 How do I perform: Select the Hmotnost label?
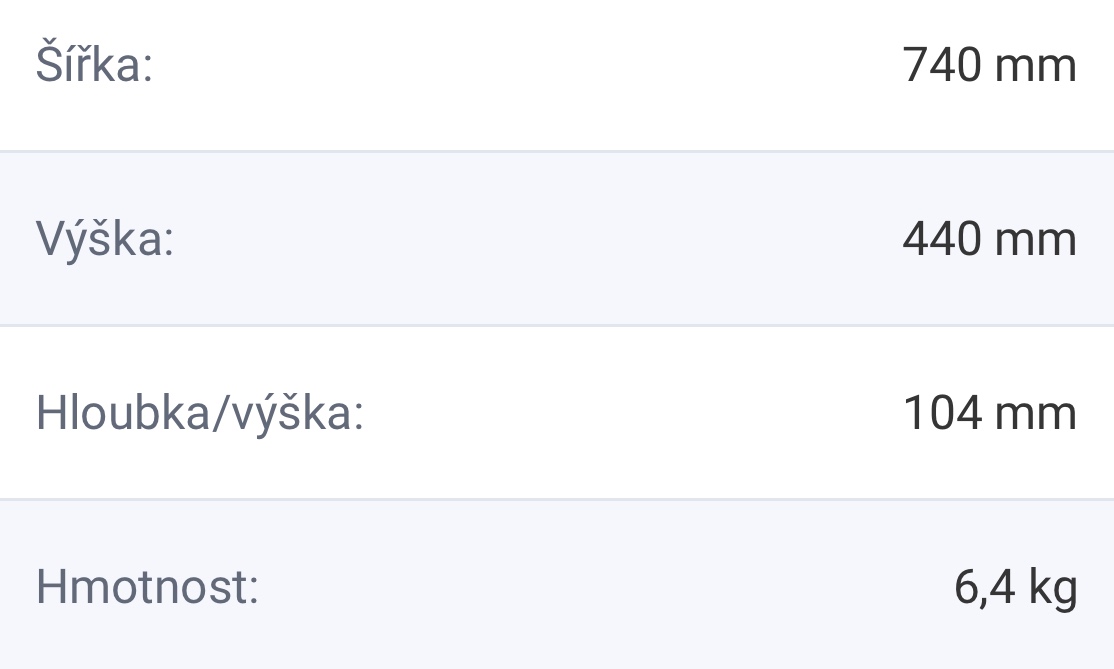click(147, 587)
